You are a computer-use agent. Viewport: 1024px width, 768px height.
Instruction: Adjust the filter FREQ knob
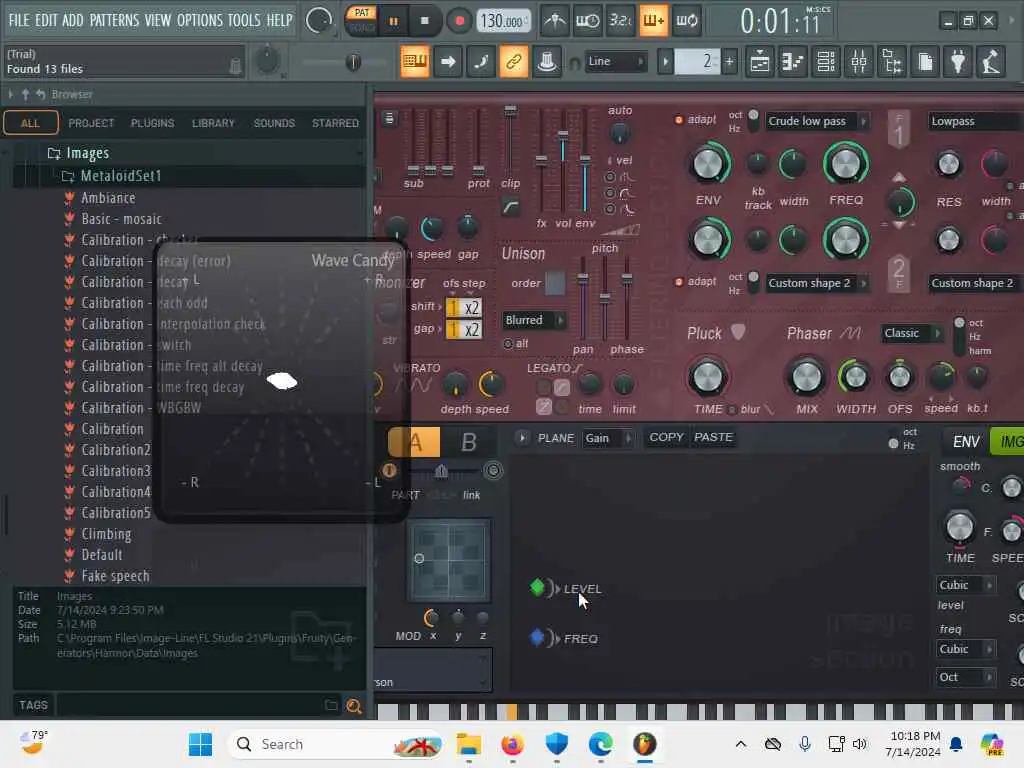pos(845,164)
